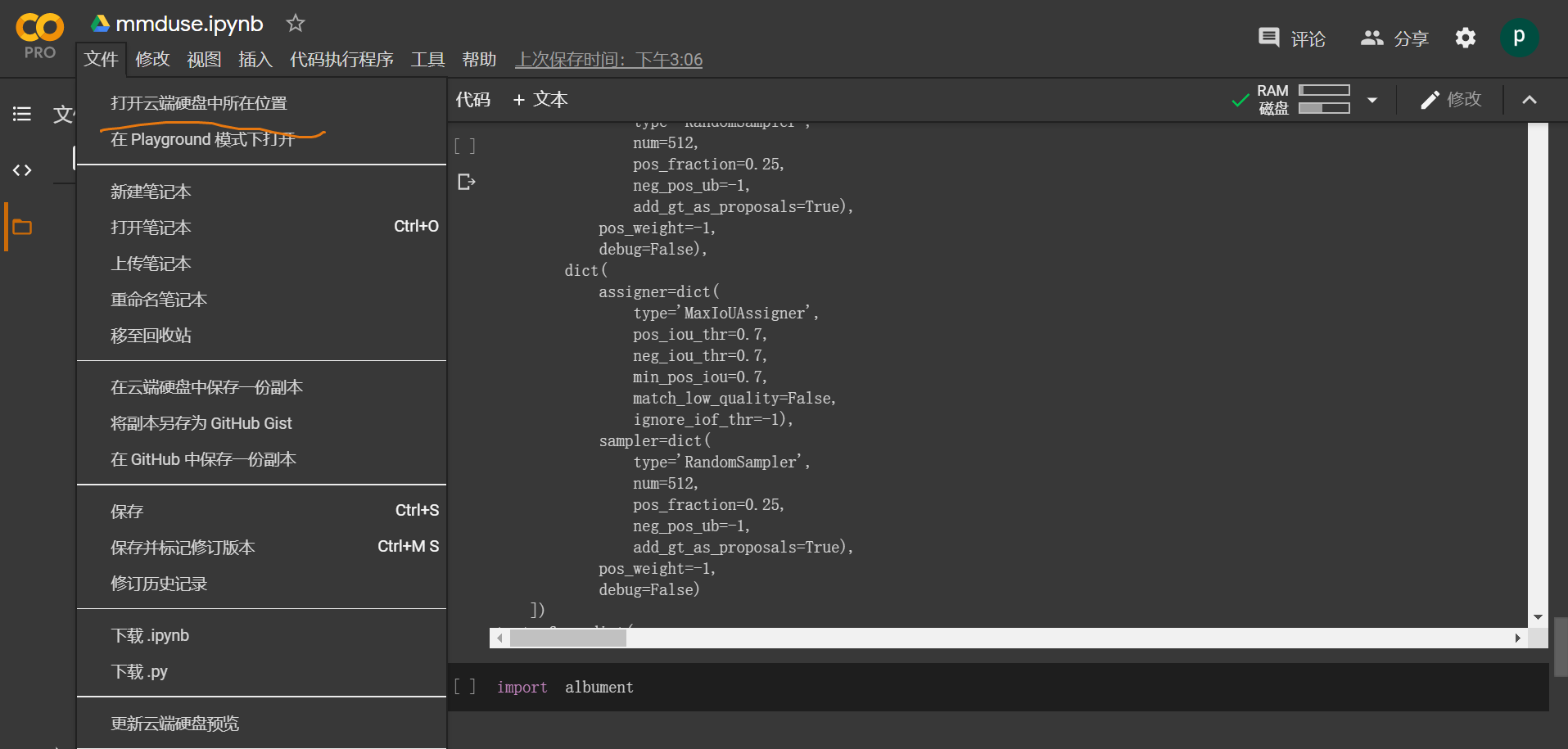Add a code cell with 代码
This screenshot has height=749, width=1568.
pos(473,100)
